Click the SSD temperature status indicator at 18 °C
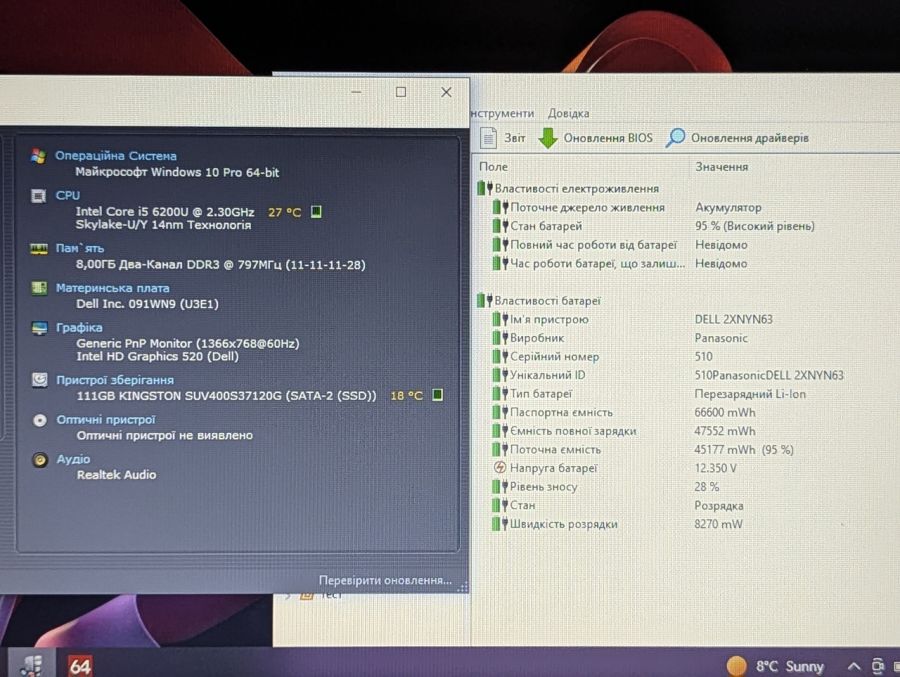 click(x=437, y=395)
